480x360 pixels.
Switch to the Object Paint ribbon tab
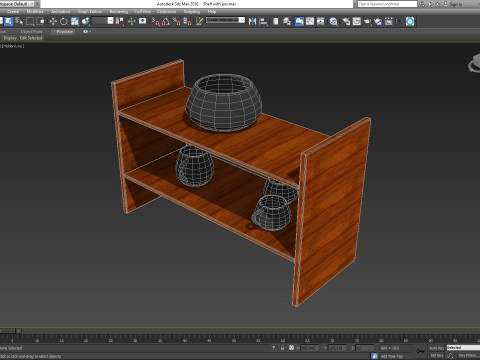click(x=31, y=32)
